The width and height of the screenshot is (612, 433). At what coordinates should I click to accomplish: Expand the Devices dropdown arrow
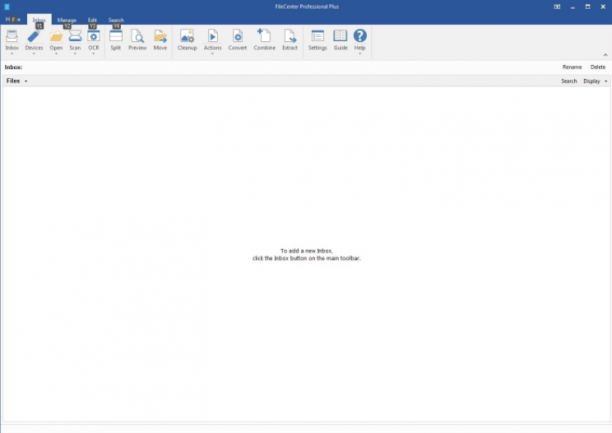pyautogui.click(x=34, y=54)
